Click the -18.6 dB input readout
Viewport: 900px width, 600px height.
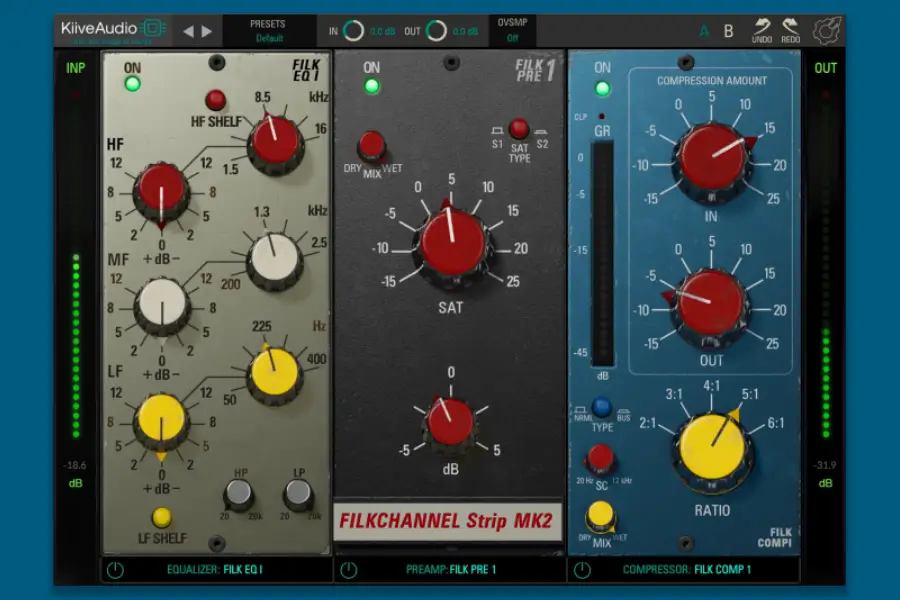[x=75, y=466]
